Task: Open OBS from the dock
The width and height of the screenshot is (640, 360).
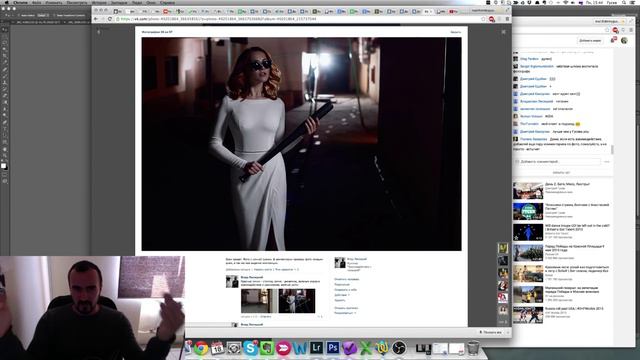Action: (x=399, y=348)
